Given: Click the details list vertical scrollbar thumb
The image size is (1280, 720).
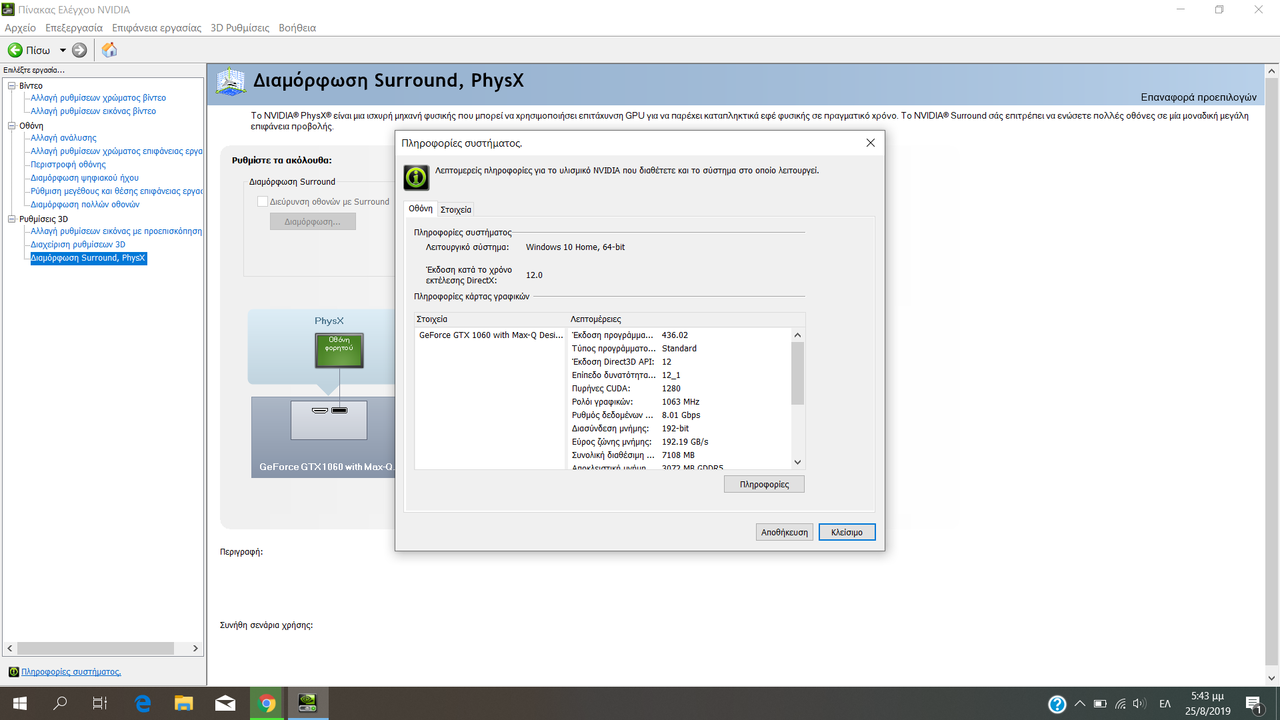Looking at the screenshot, I should (797, 372).
